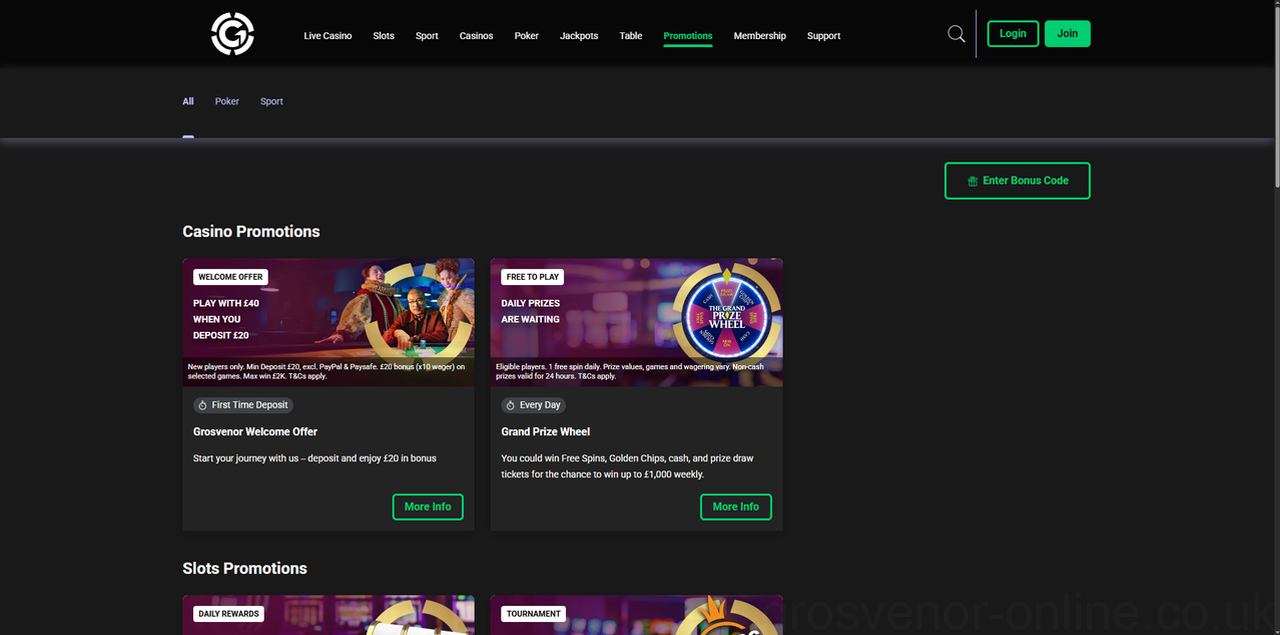Open the Table games menu

631,36
